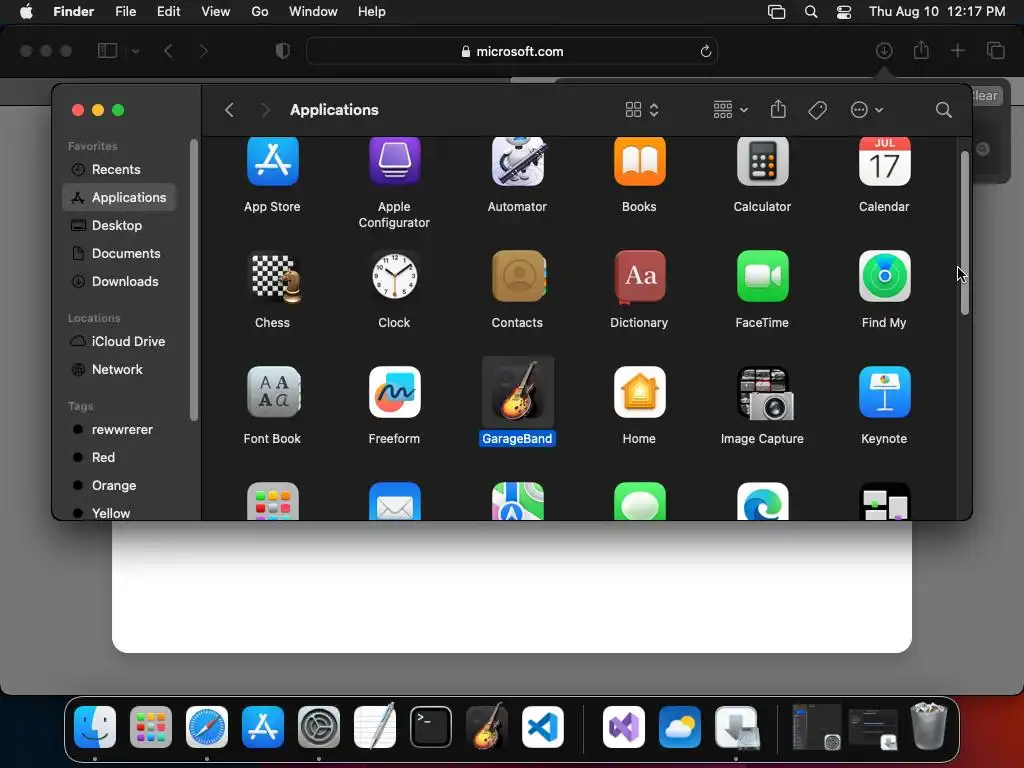
Task: Click the Finder sidebar scrollbar
Action: tap(193, 280)
